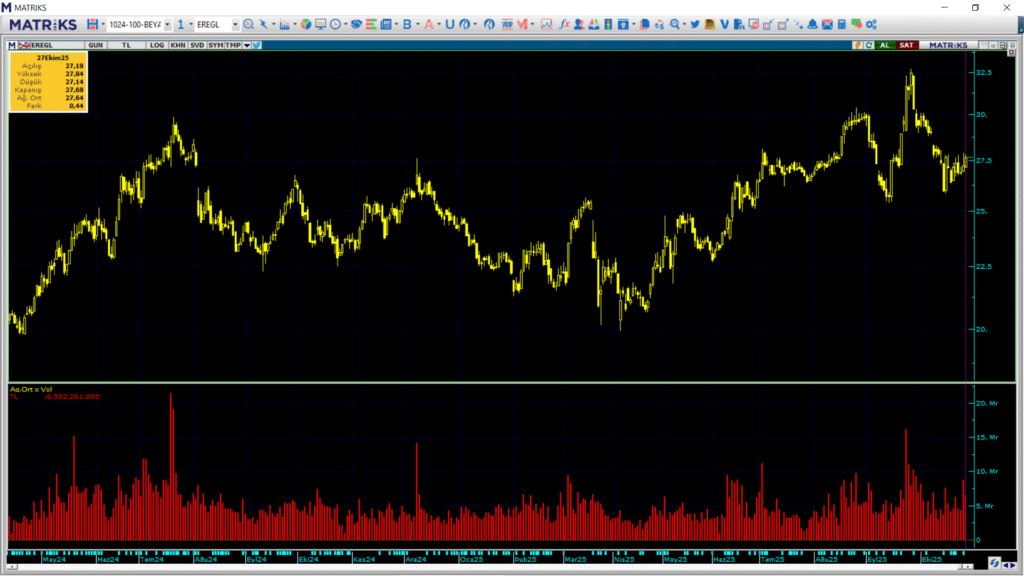Screen dimensions: 1024x576
Task: Expand dropdown arrow beside red M icon
Action: click(532, 24)
